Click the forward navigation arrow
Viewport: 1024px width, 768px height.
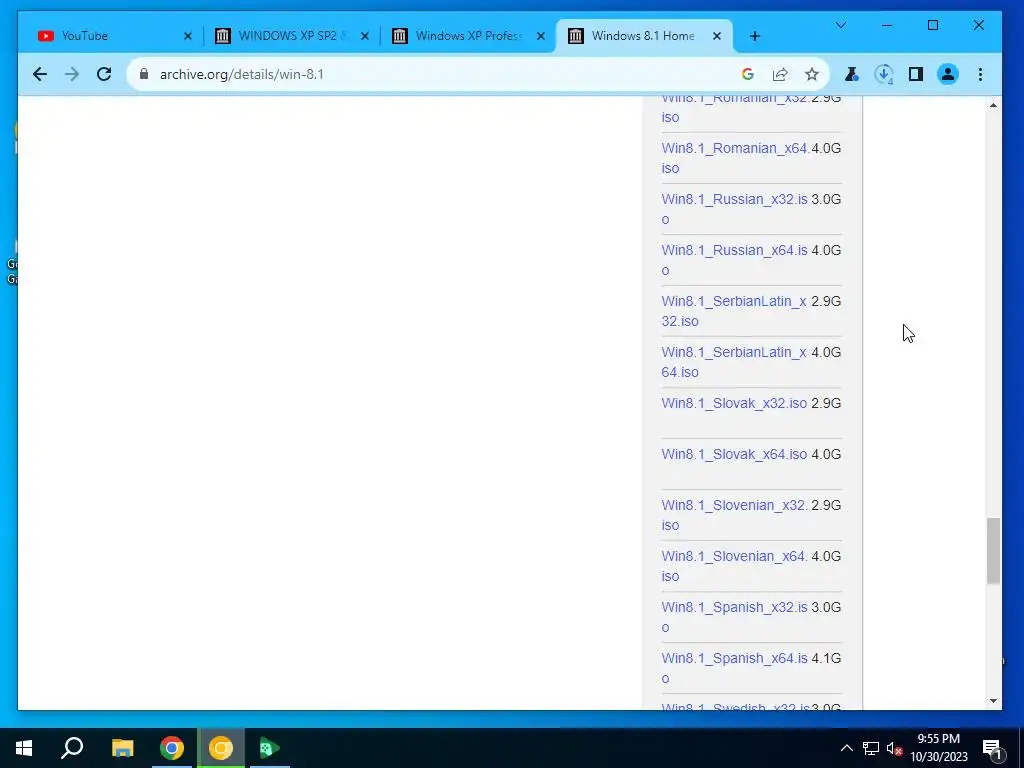point(72,74)
